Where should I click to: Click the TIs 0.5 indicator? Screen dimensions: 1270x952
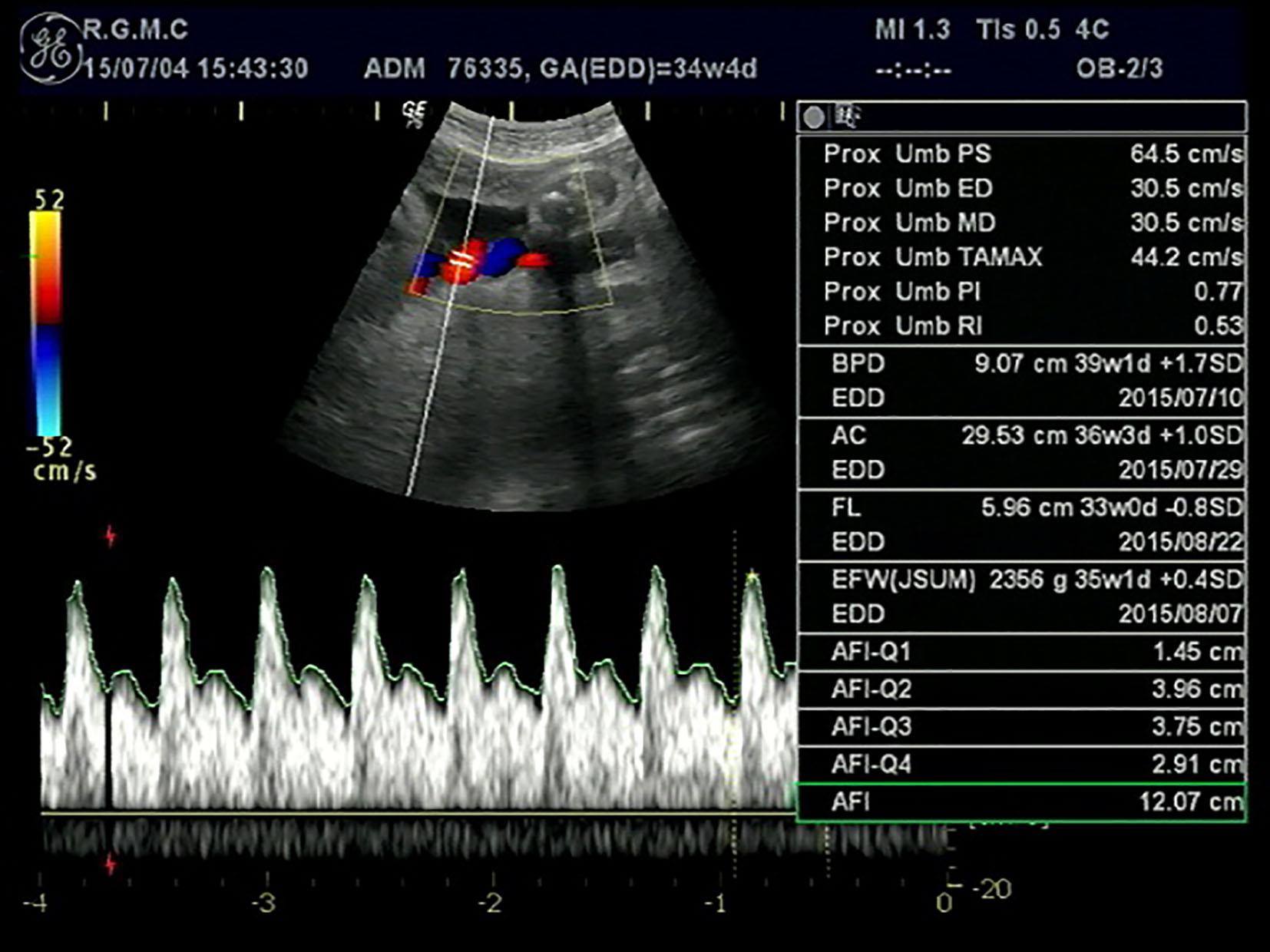point(1018,30)
